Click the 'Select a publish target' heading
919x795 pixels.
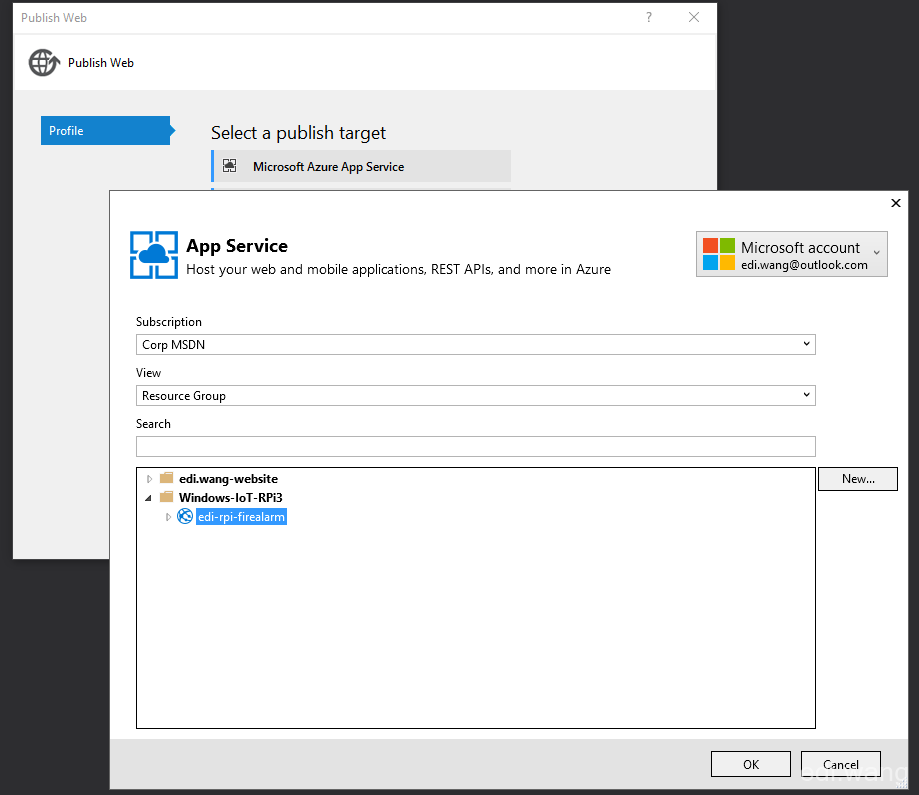coord(298,133)
